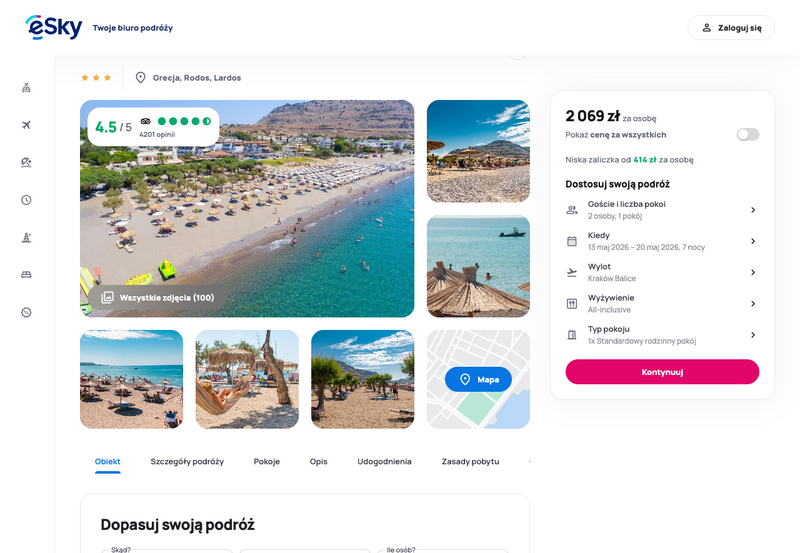Click the pink Kontynuuj button
Screen dimensions: 800x553
(x=662, y=372)
